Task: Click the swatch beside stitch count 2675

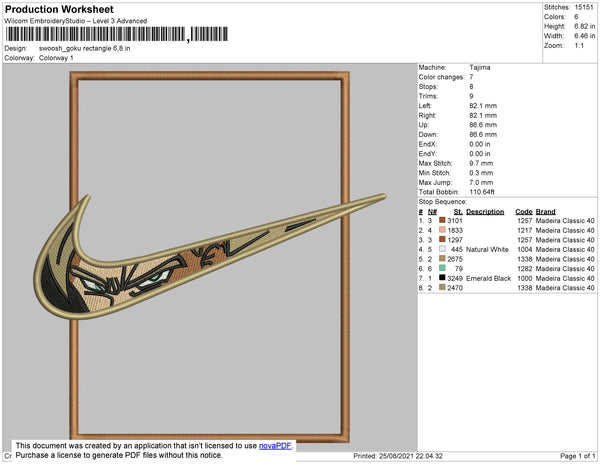Action: coord(442,259)
